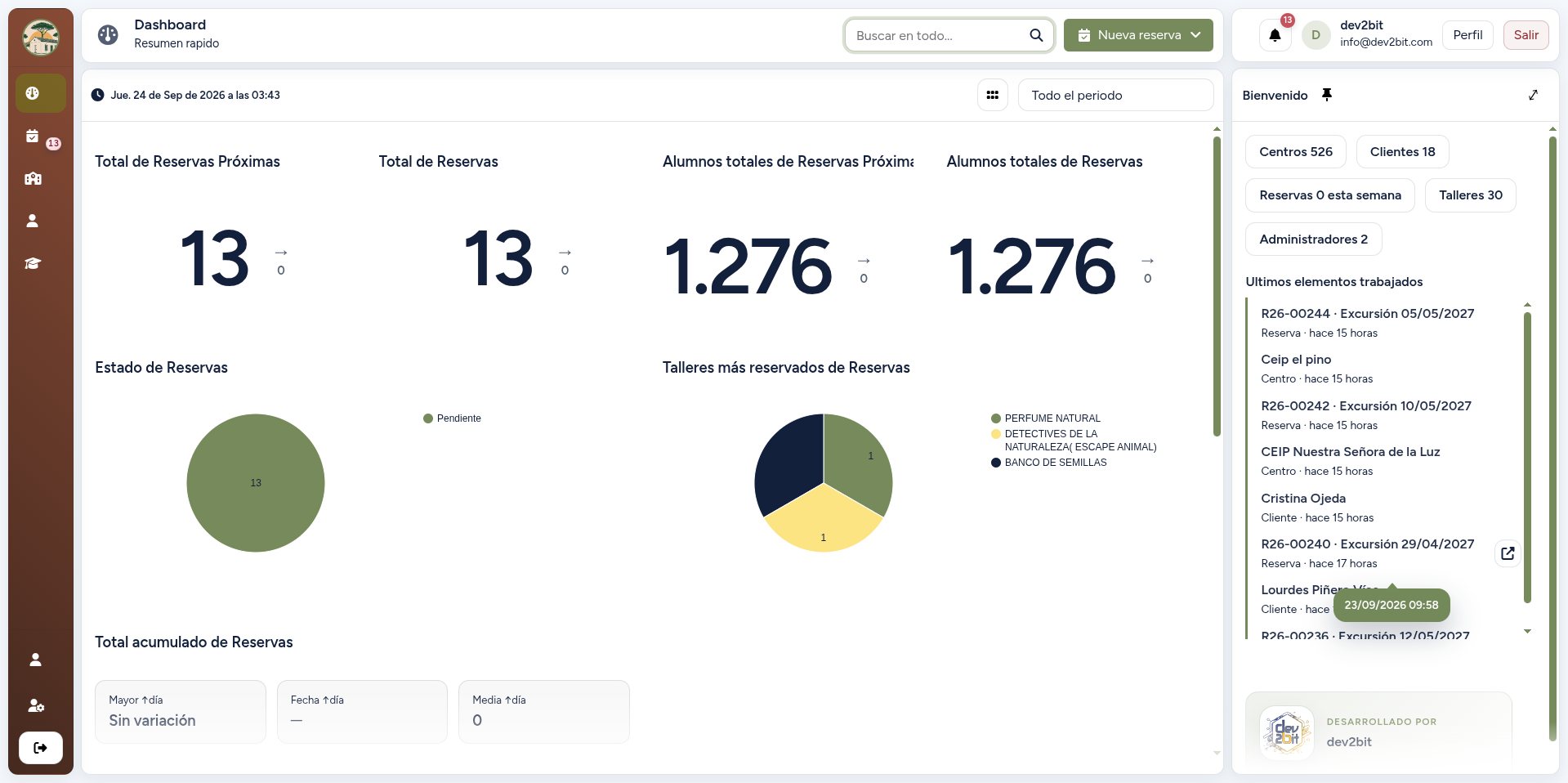Open the graduation cap workshops icon
1568x783 pixels.
point(33,263)
